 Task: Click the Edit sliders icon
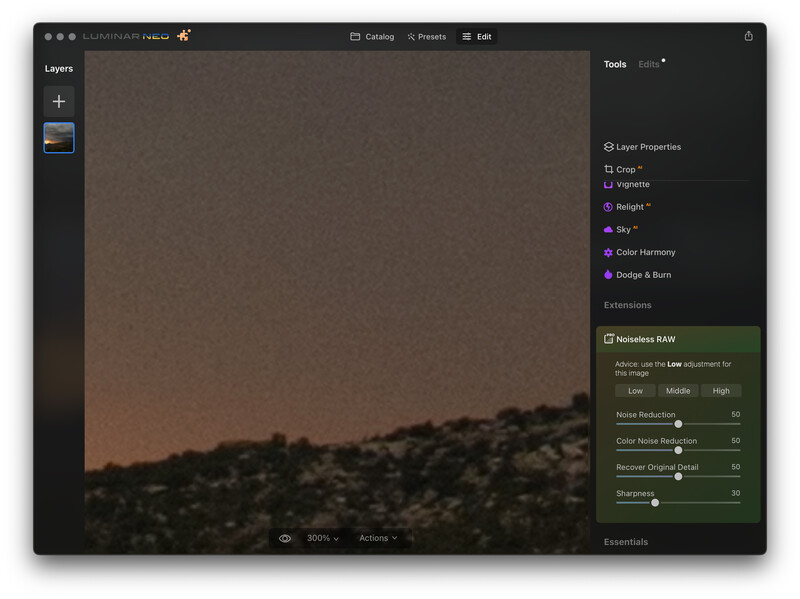coord(466,37)
